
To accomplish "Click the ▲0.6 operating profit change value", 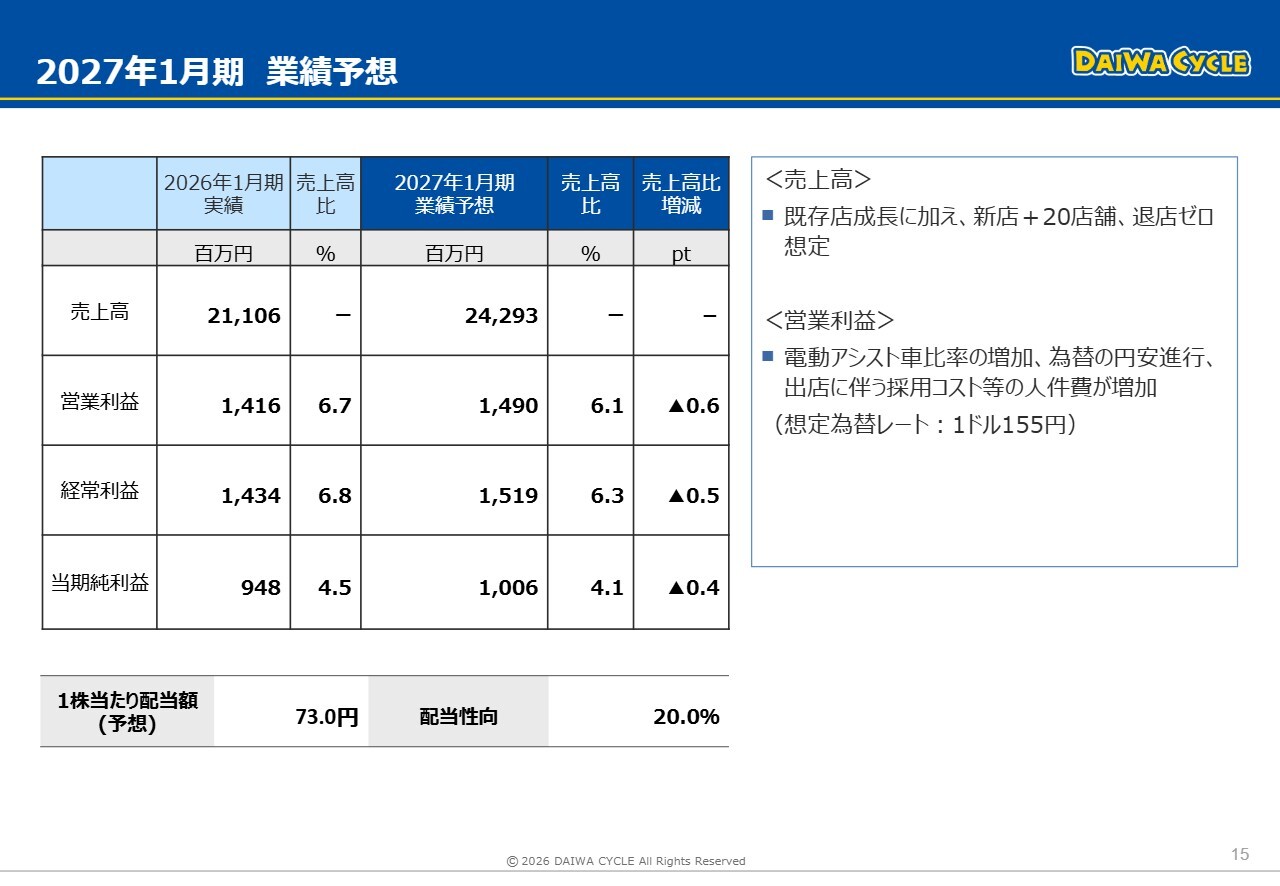I will (x=693, y=406).
